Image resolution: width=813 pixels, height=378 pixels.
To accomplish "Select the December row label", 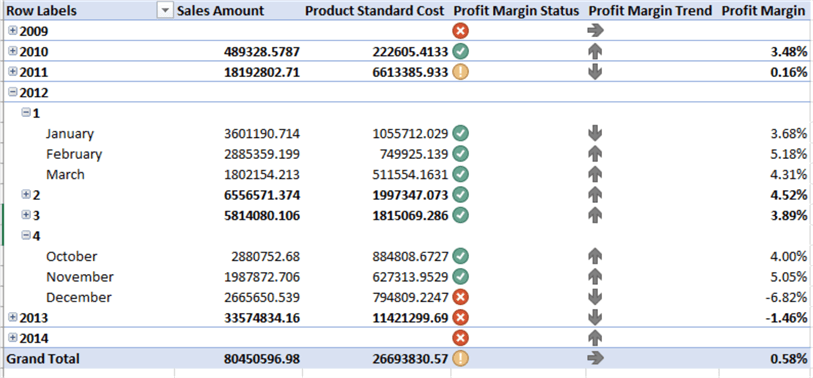I will pyautogui.click(x=79, y=297).
